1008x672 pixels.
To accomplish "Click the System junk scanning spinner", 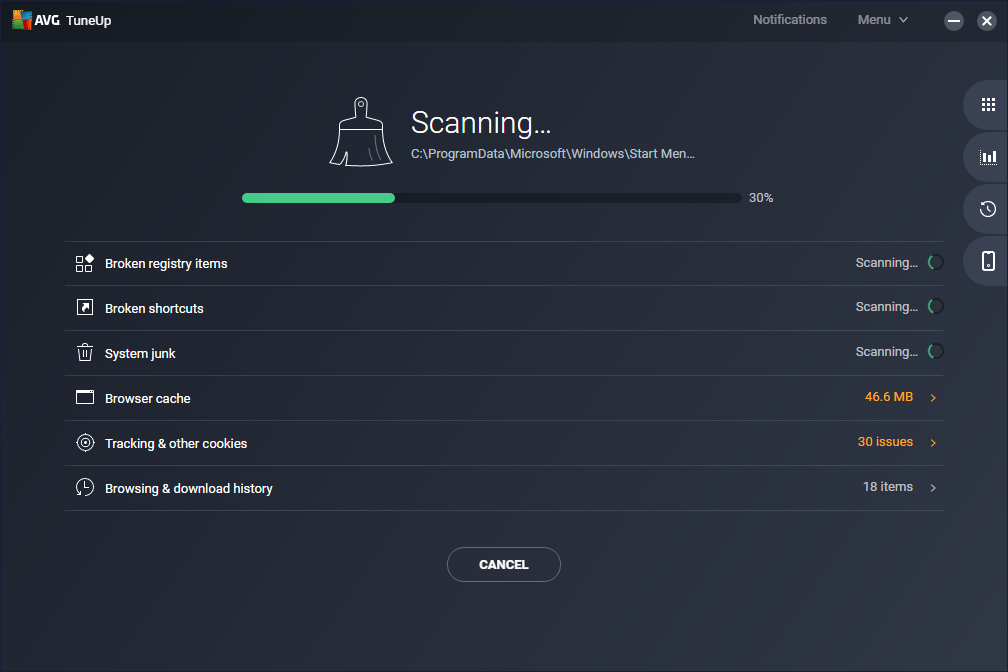I will [x=934, y=351].
